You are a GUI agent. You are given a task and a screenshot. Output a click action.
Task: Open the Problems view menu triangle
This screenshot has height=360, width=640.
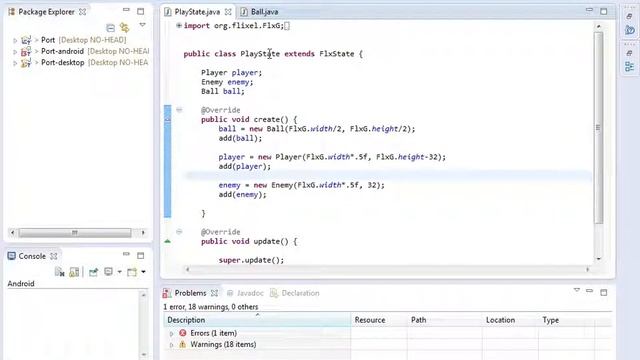[x=577, y=290]
